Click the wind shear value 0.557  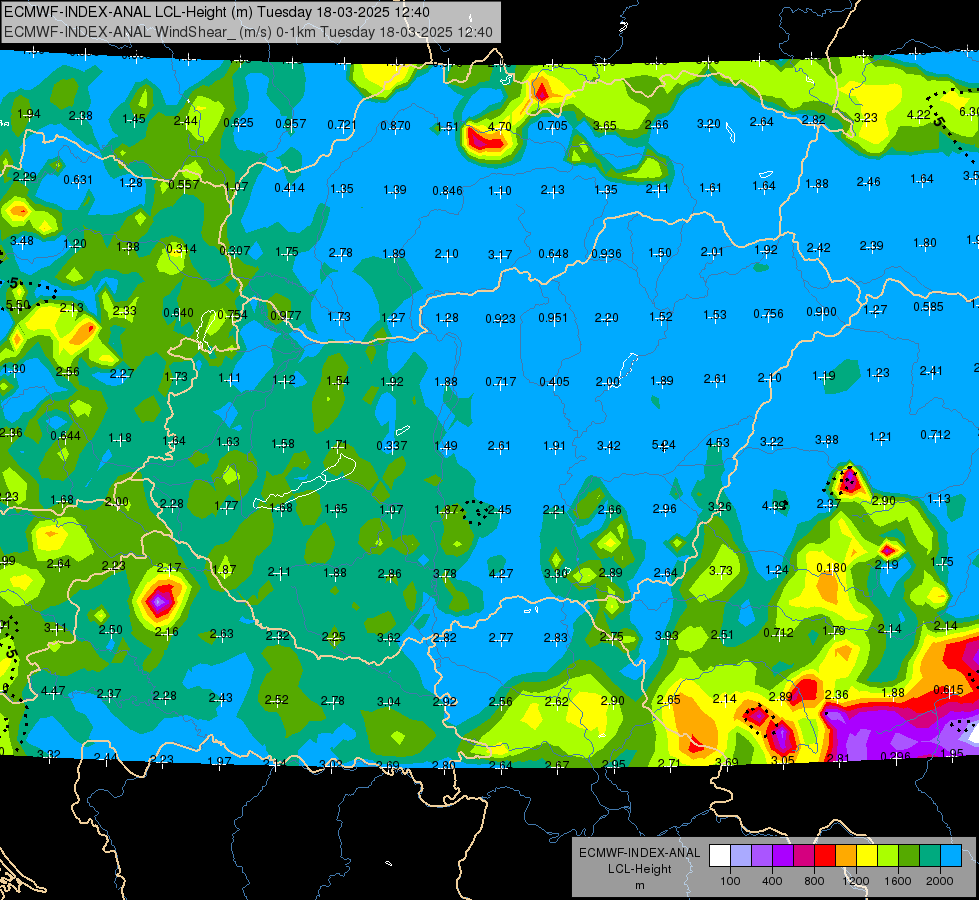[184, 185]
